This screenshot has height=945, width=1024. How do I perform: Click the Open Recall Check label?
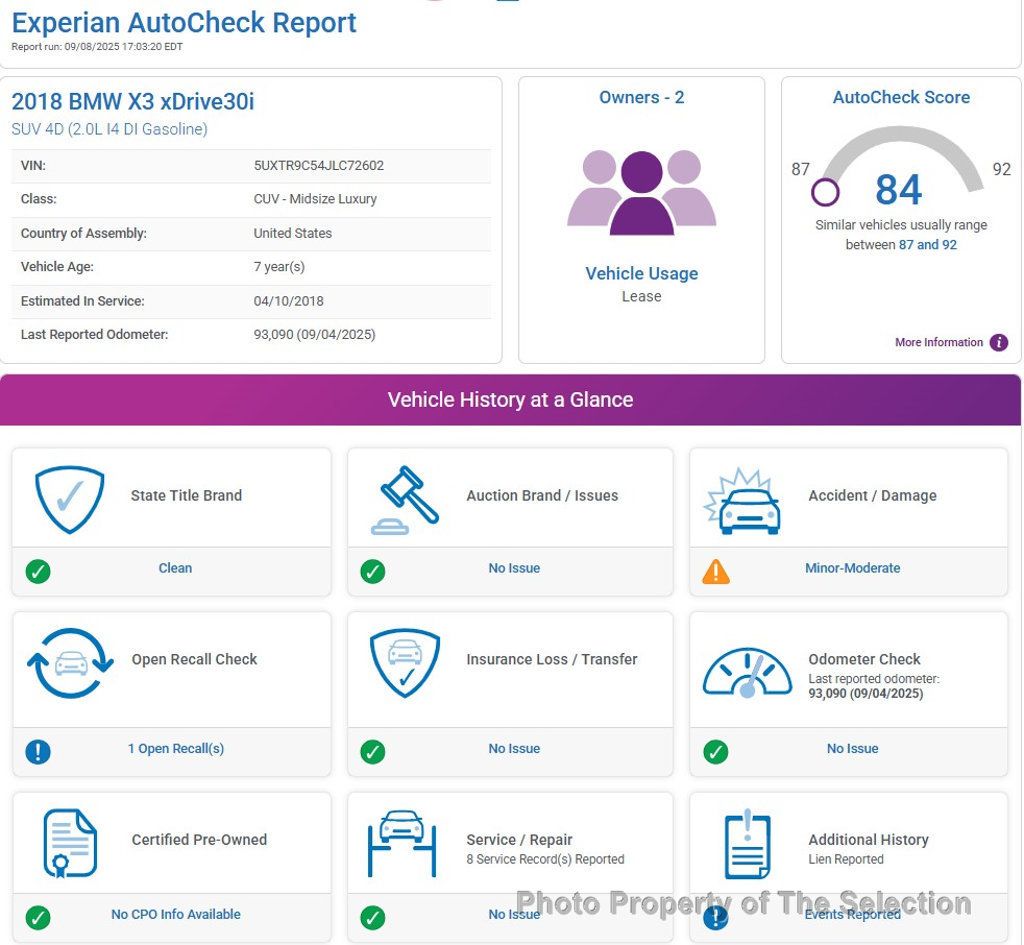click(195, 660)
